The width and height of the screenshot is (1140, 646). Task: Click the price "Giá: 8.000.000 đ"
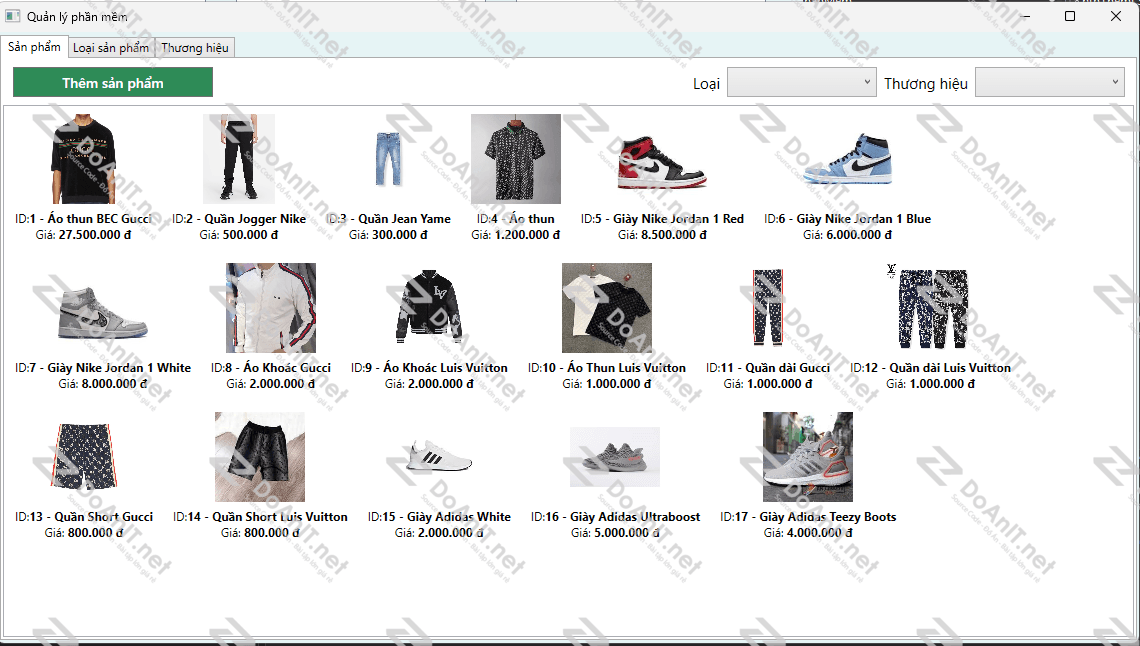click(x=103, y=384)
